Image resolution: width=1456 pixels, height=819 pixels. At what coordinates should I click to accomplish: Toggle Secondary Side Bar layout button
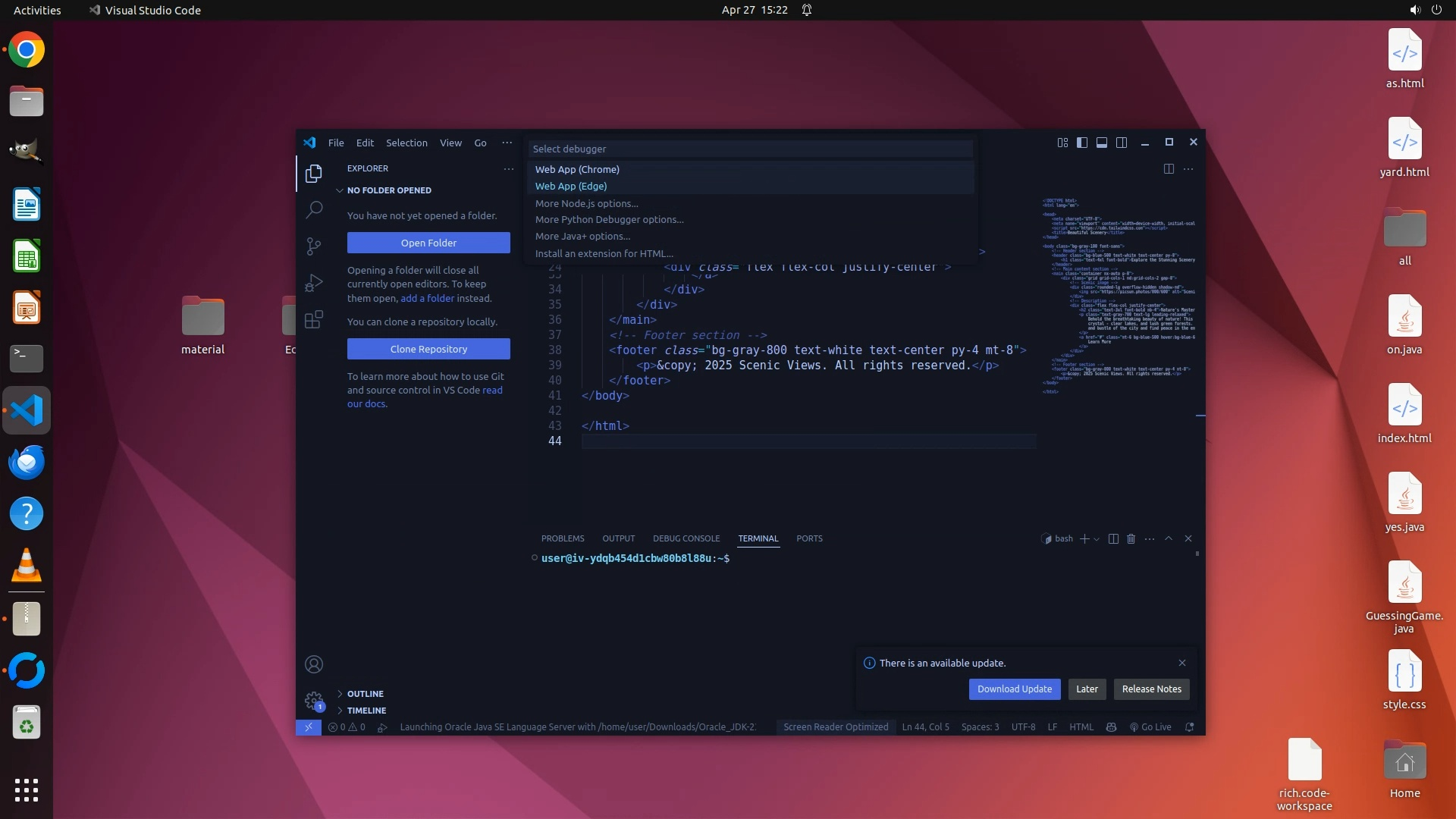coord(1122,143)
